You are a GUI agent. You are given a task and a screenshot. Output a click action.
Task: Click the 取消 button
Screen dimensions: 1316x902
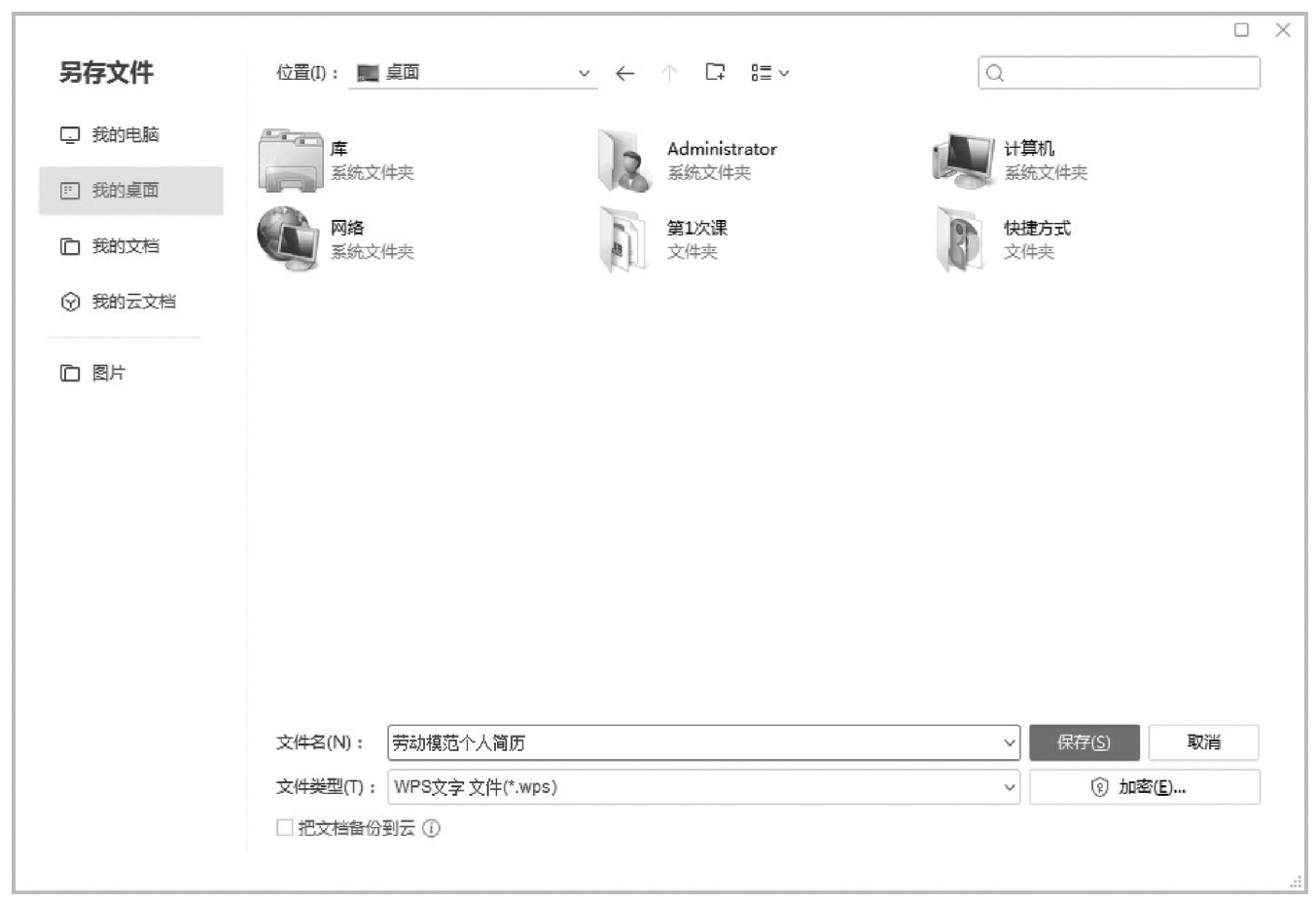[x=1203, y=742]
